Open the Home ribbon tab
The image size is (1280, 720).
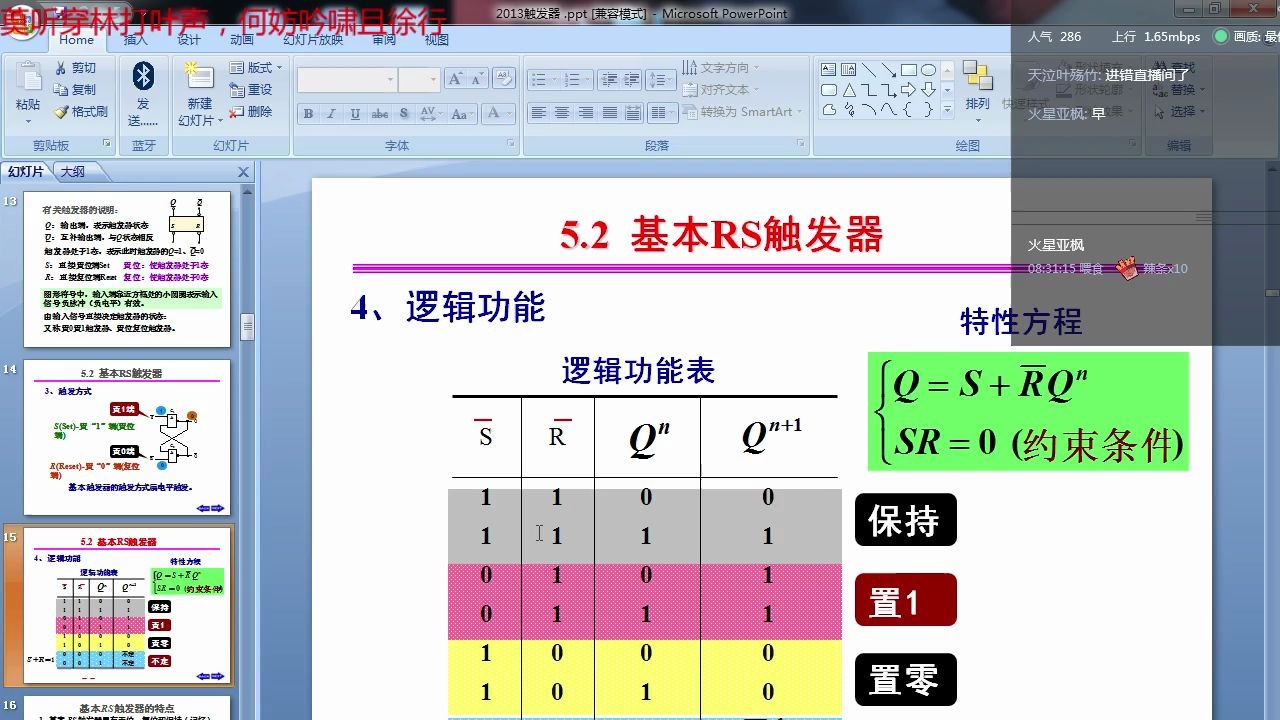click(x=76, y=40)
